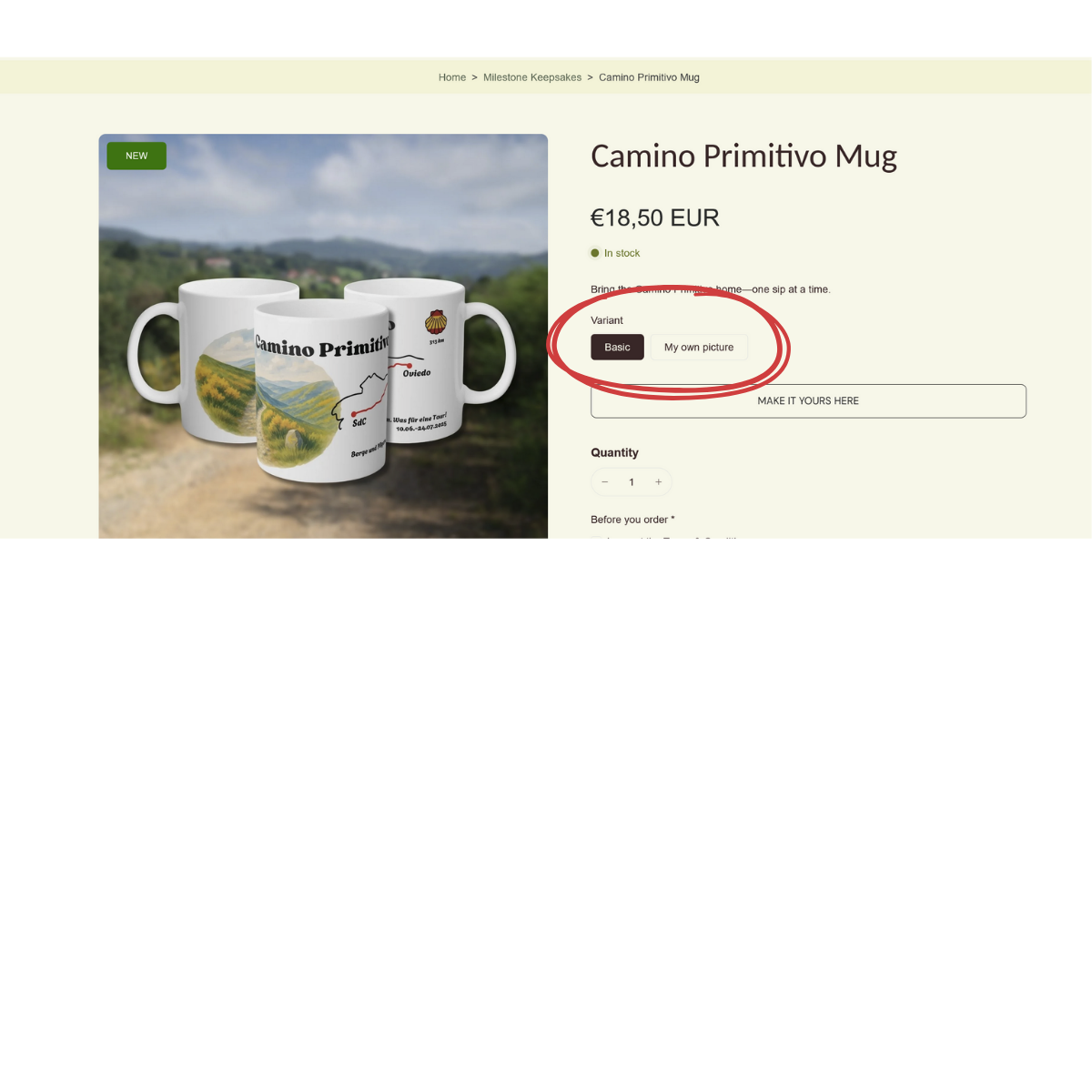
Task: Click the Before you order label
Action: tap(632, 520)
